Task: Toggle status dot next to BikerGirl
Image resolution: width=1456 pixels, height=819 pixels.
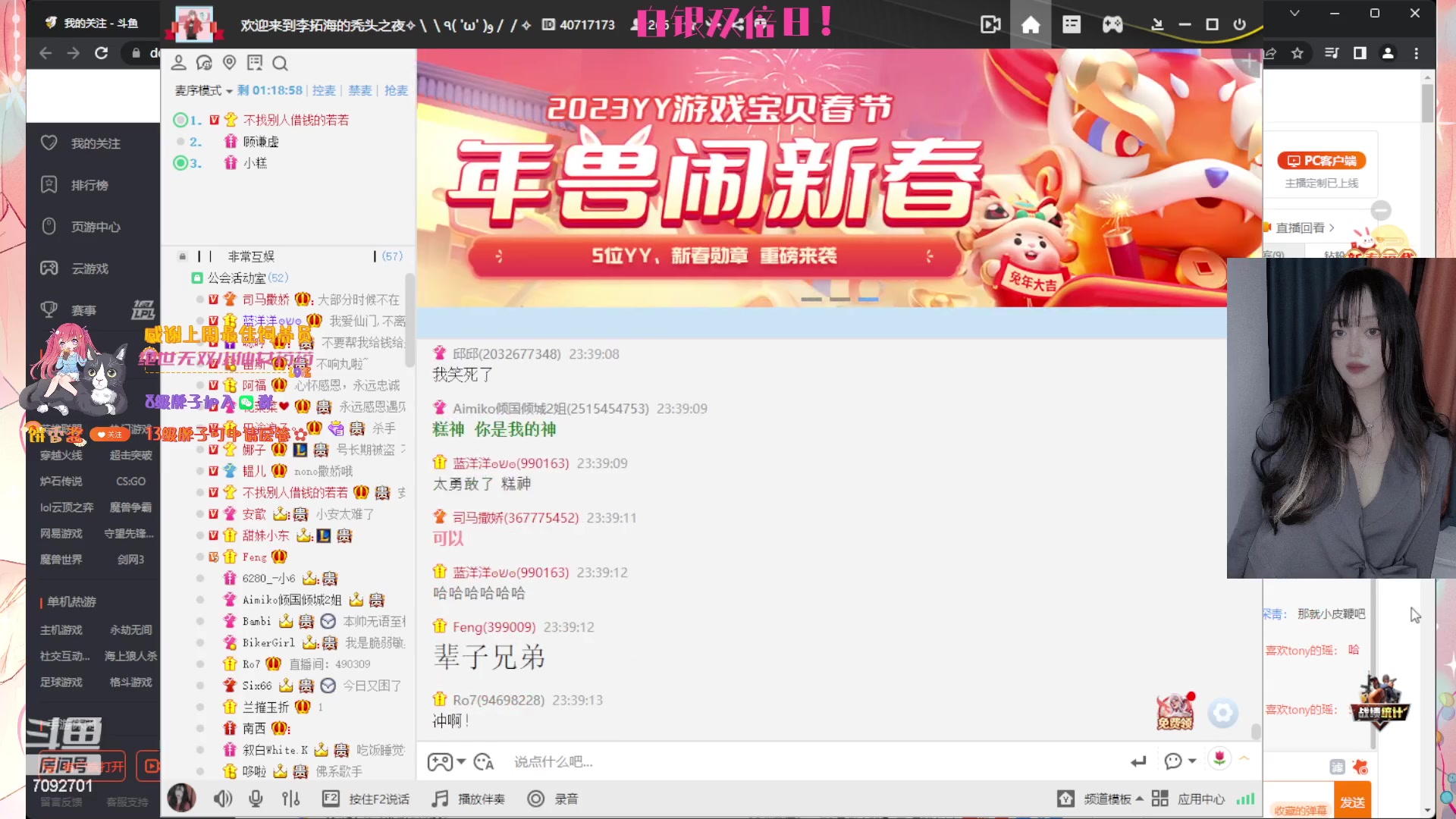Action: point(200,642)
